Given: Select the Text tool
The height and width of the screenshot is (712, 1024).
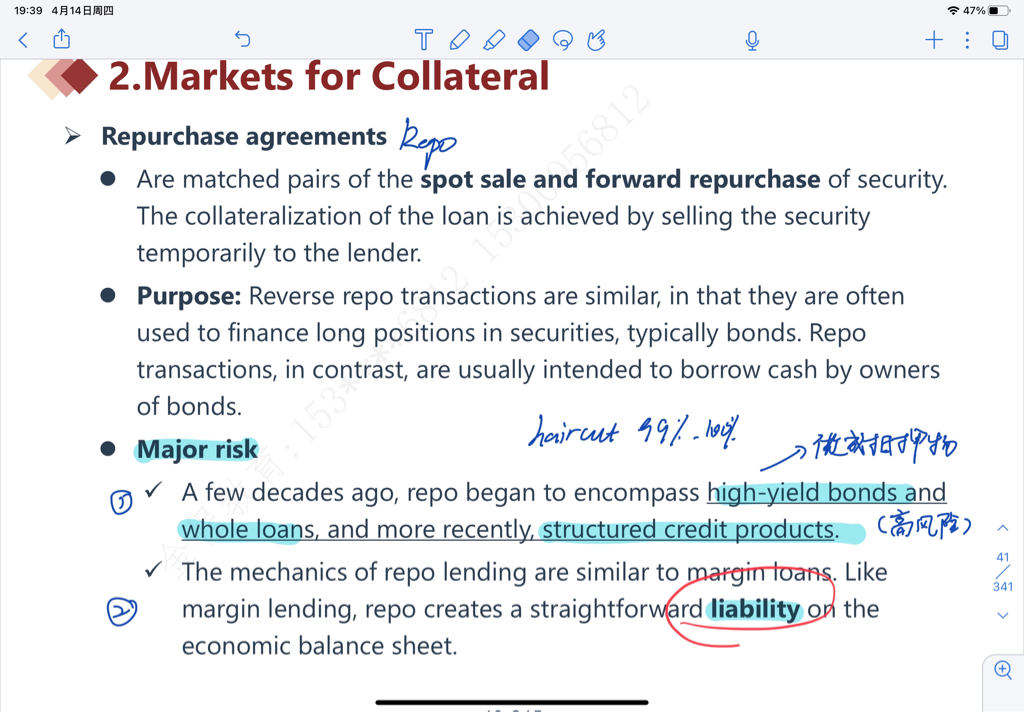Looking at the screenshot, I should [424, 40].
